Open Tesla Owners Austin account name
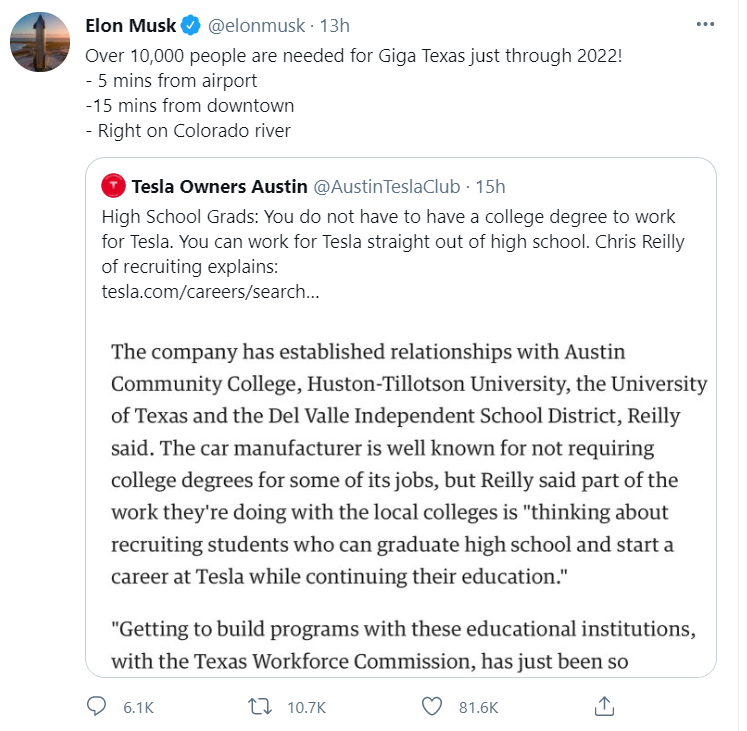The width and height of the screenshot is (747, 731). pos(219,186)
